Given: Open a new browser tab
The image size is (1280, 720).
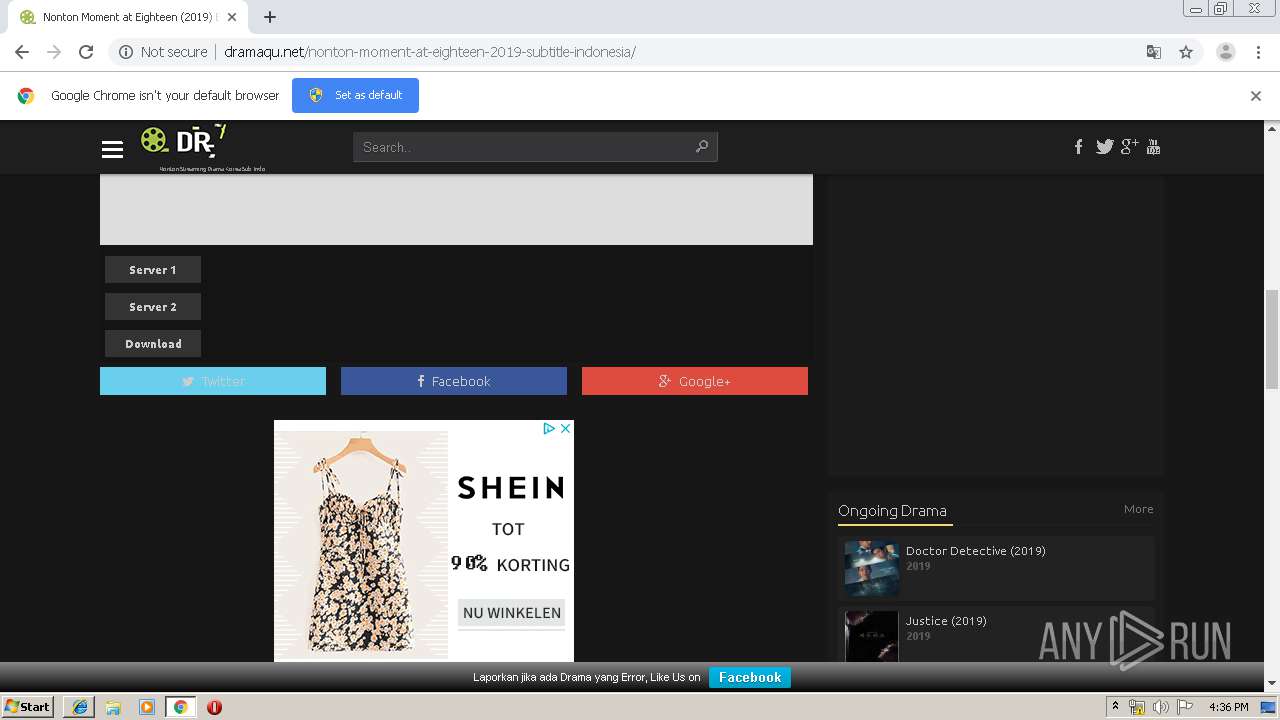Looking at the screenshot, I should pyautogui.click(x=270, y=17).
